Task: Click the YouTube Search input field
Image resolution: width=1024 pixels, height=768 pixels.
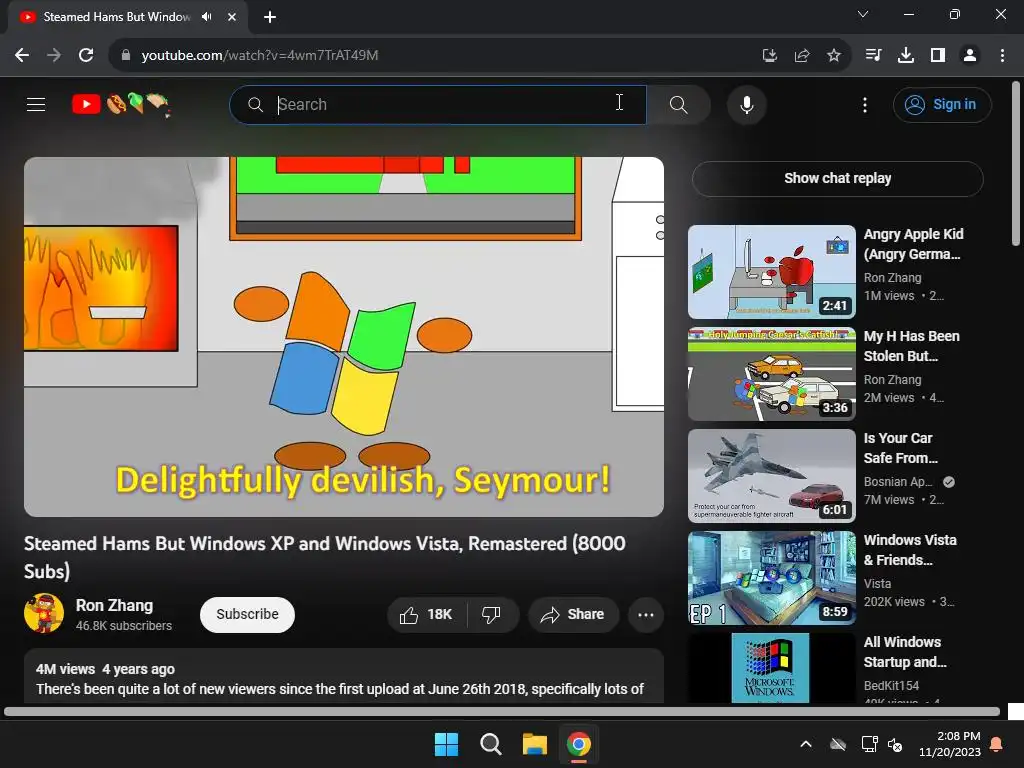Action: click(x=438, y=104)
